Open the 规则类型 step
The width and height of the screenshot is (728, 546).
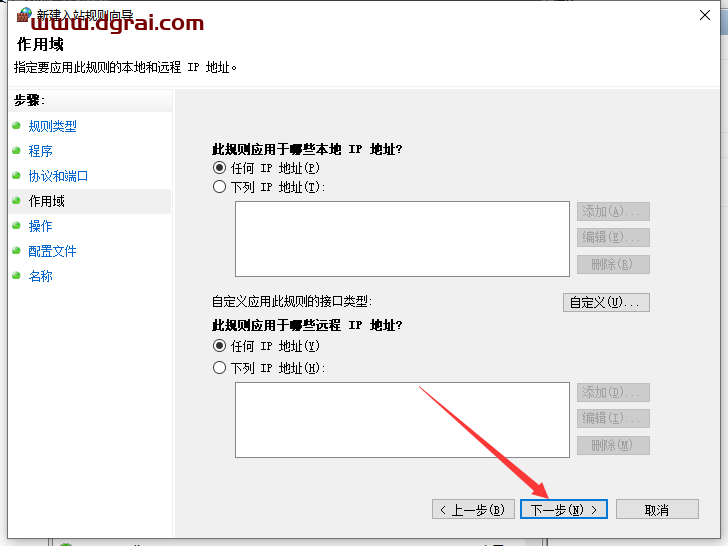click(52, 126)
